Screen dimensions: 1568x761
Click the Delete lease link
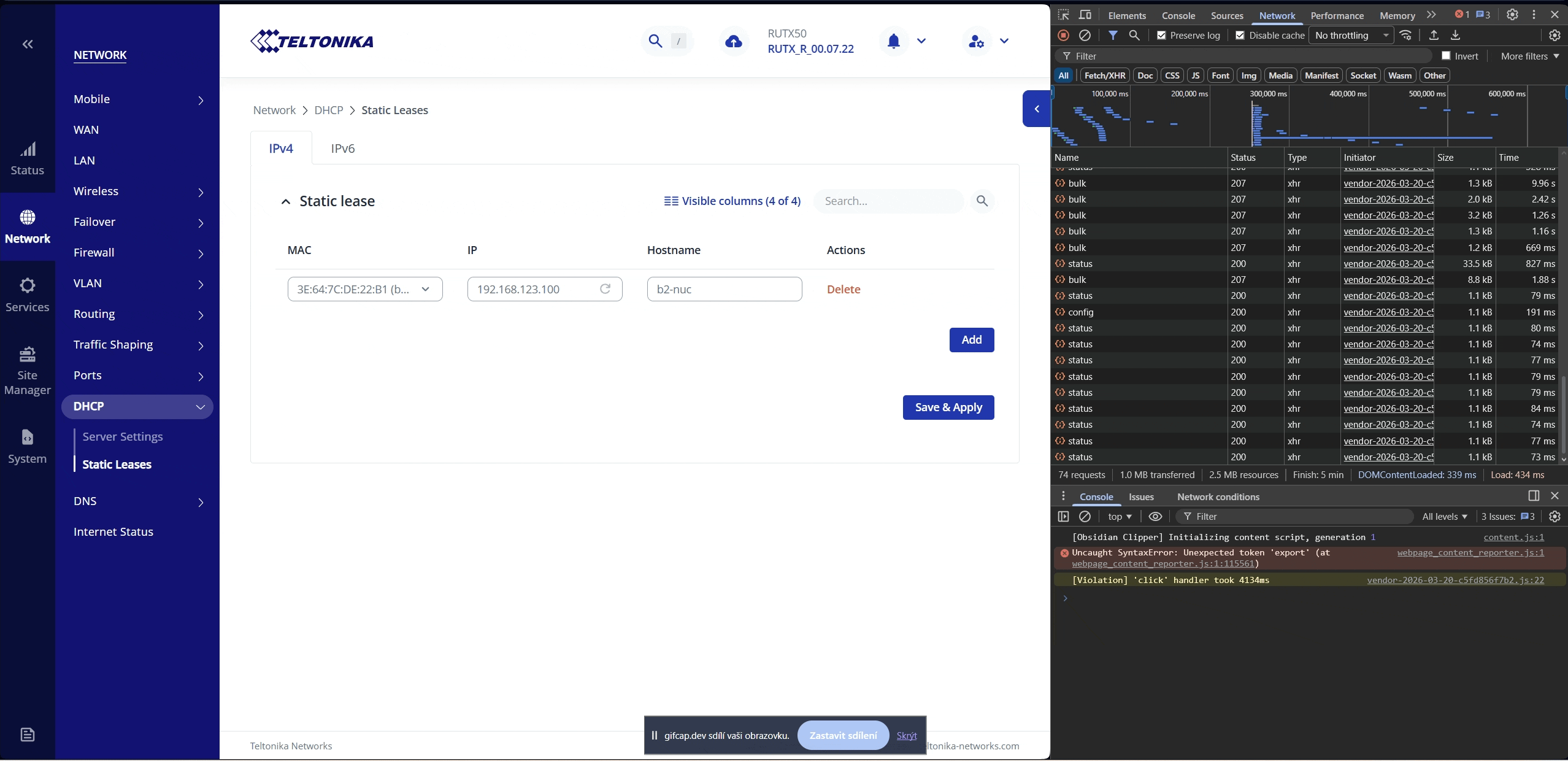click(843, 289)
